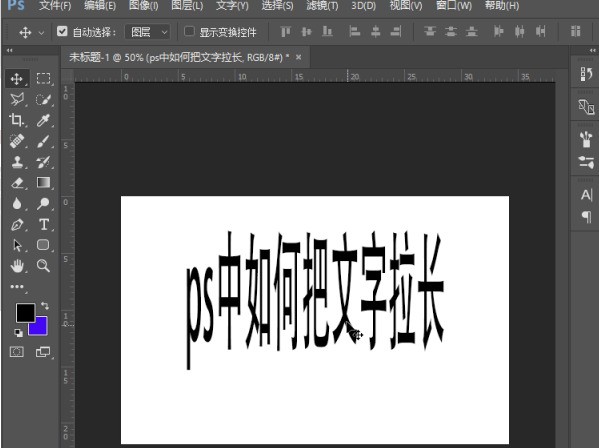The height and width of the screenshot is (448, 599).
Task: Expand the left toolbar panel arrows
Action: tap(10, 50)
